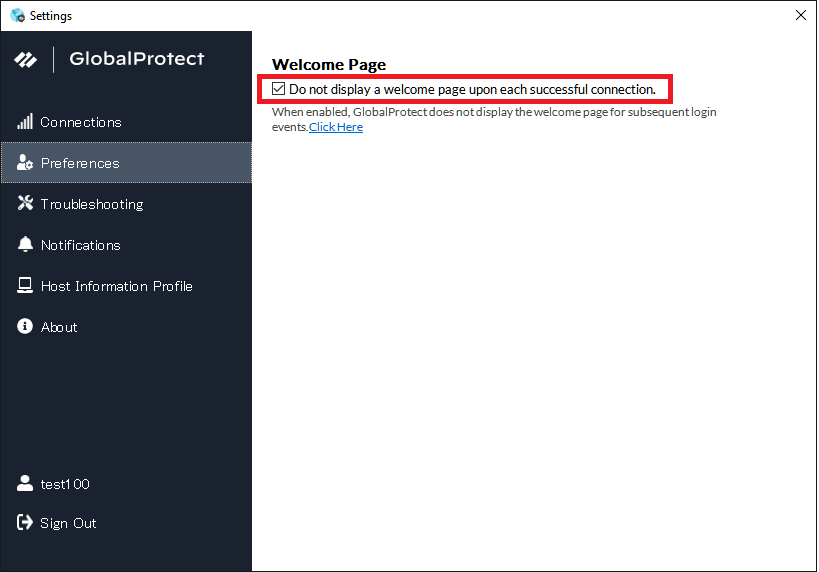This screenshot has width=819, height=572.
Task: Click the Host Information Profile laptop icon
Action: click(x=25, y=285)
